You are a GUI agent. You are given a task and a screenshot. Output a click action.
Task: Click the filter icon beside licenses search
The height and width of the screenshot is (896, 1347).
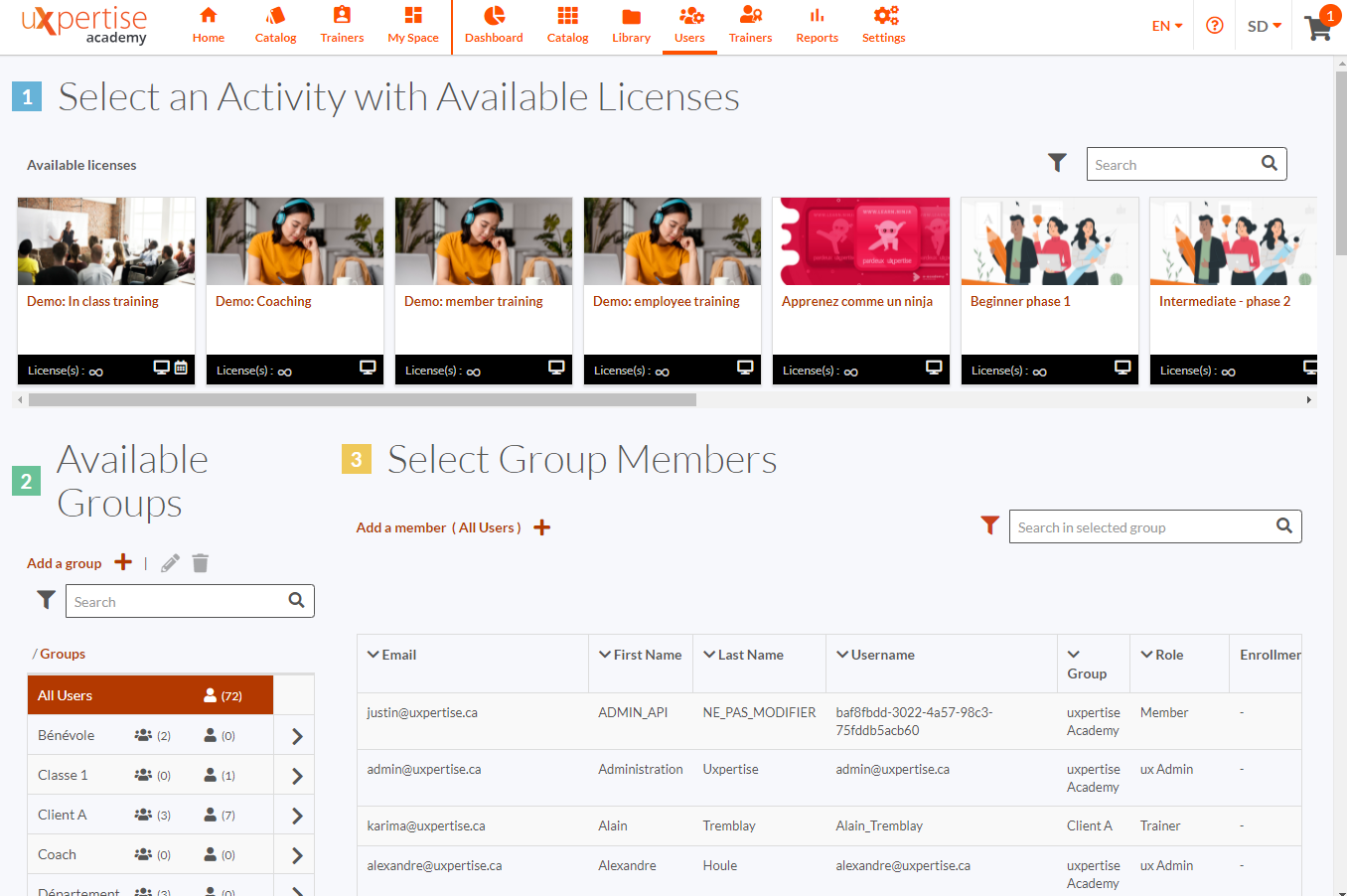click(1057, 163)
